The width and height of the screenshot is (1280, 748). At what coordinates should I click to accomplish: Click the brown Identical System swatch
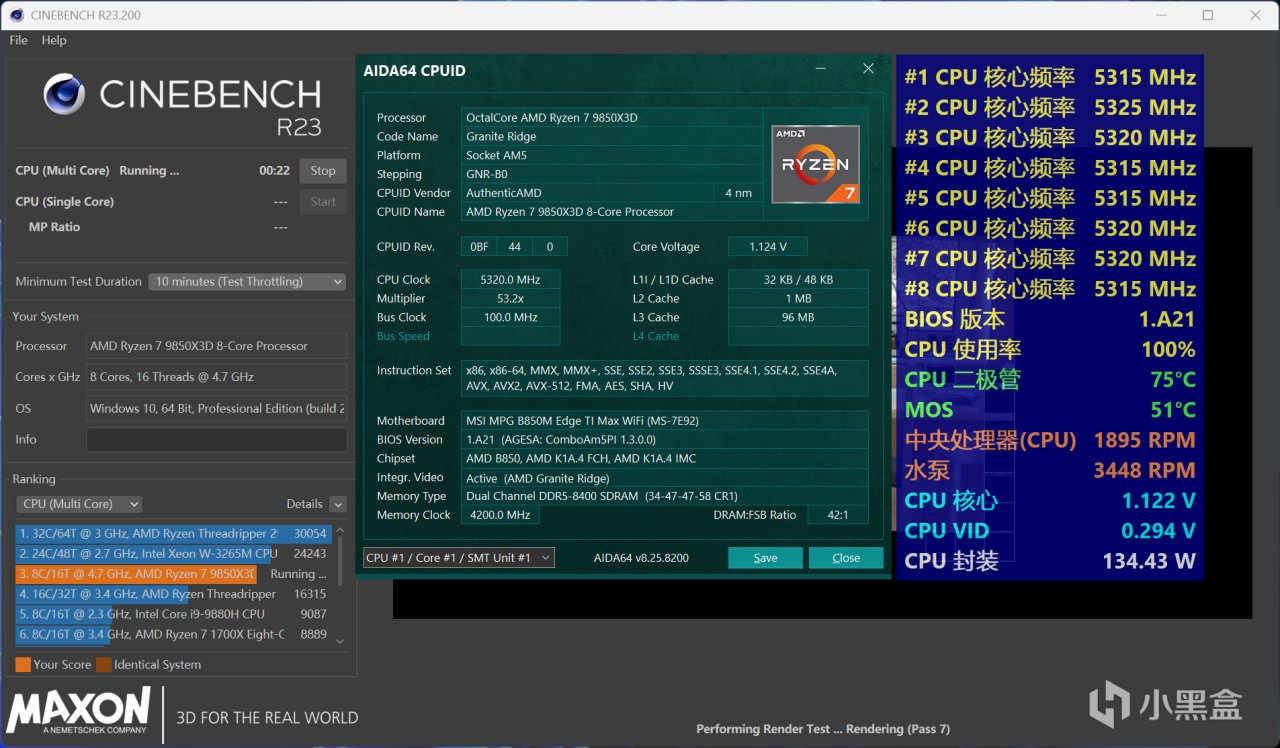104,665
